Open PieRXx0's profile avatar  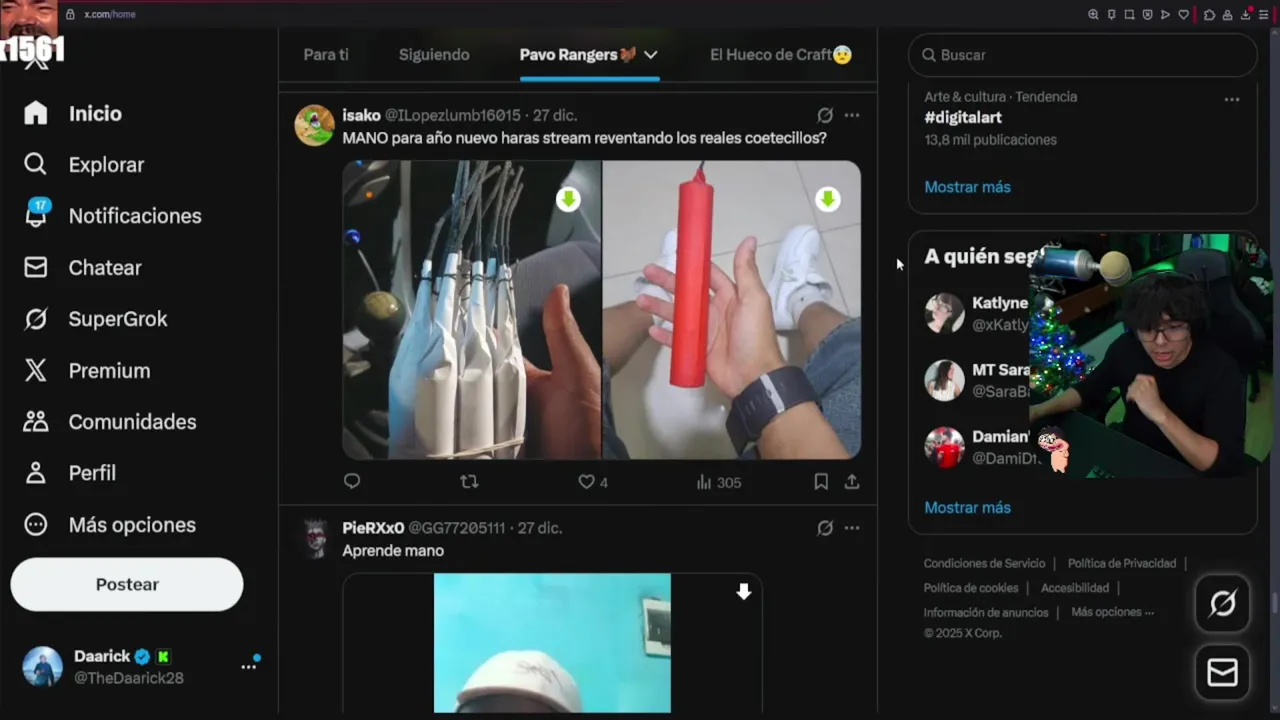[x=314, y=538]
